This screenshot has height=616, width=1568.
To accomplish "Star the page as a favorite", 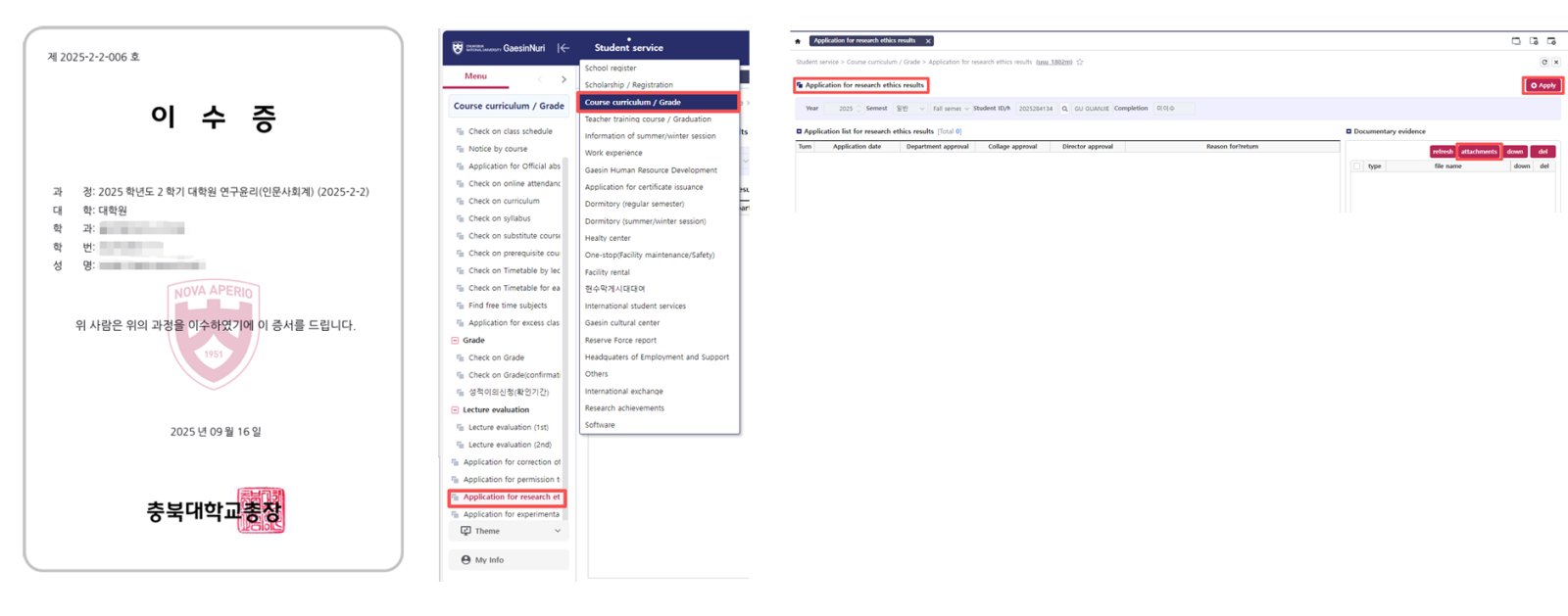I will coord(1080,62).
